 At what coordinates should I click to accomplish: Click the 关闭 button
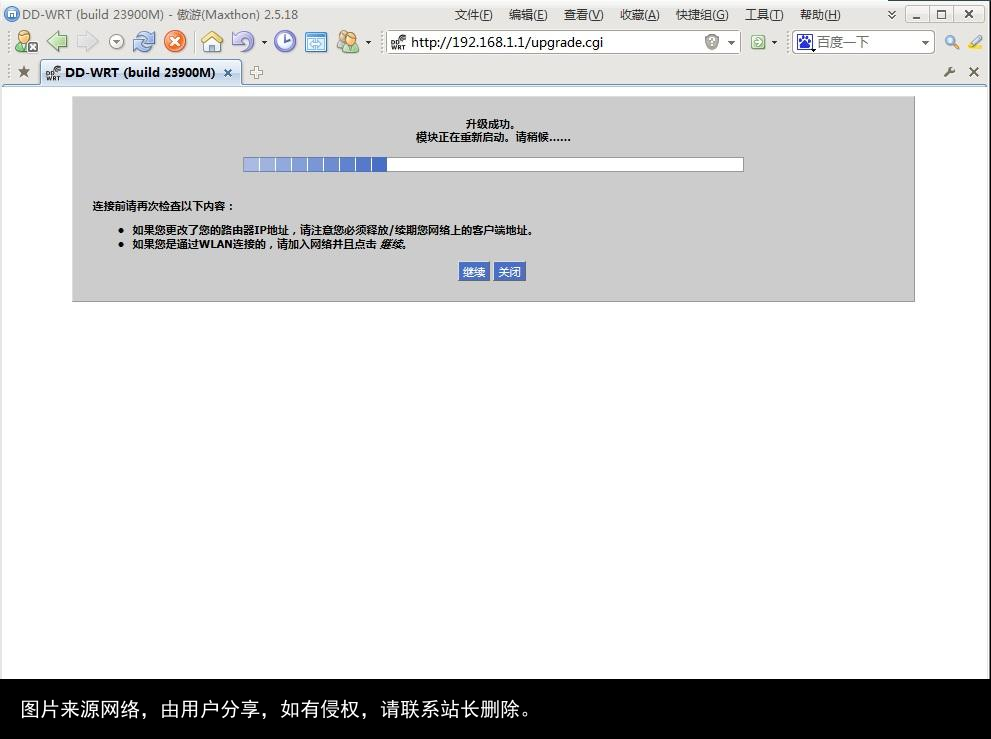(x=509, y=271)
